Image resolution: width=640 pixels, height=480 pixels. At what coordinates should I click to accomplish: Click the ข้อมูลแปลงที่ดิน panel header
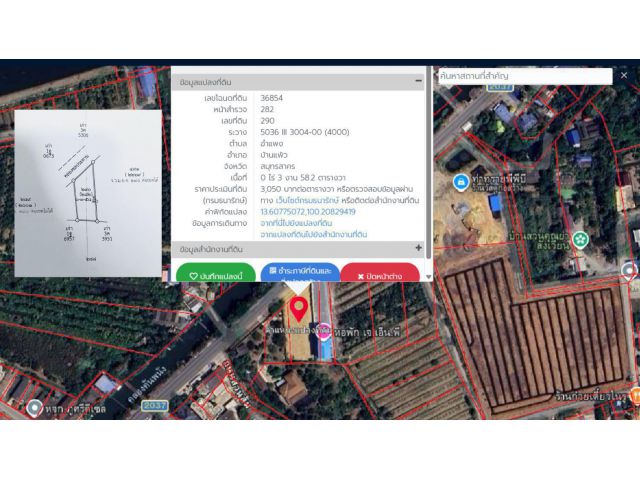tap(298, 82)
